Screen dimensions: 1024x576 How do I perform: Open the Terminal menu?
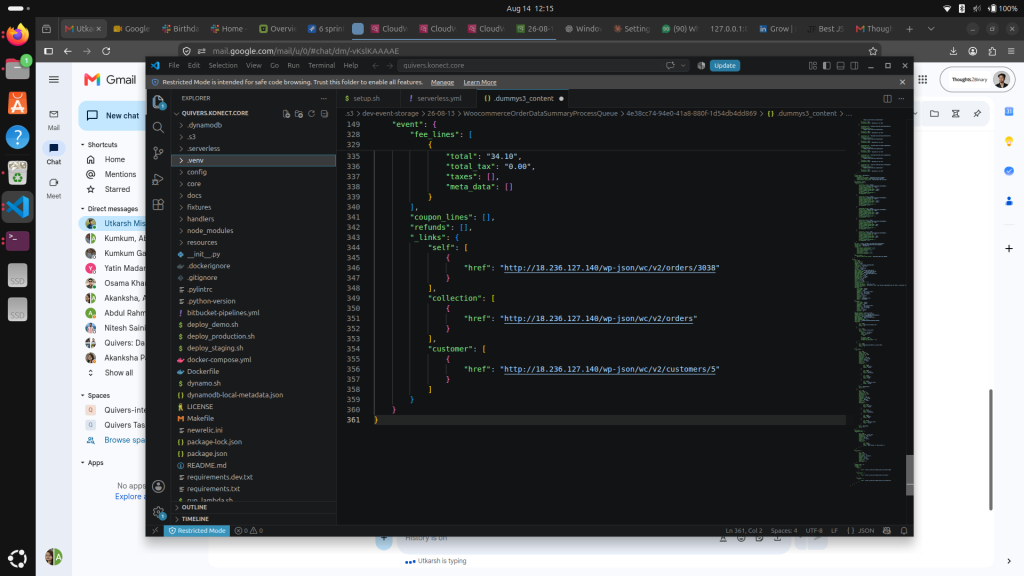(x=321, y=66)
